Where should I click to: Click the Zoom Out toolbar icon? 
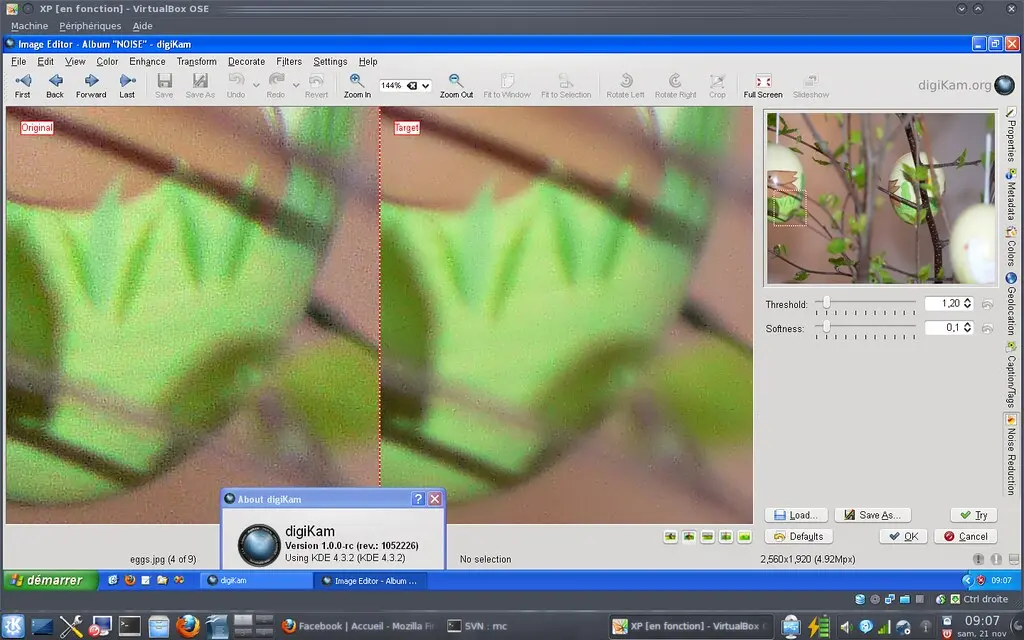pos(456,81)
